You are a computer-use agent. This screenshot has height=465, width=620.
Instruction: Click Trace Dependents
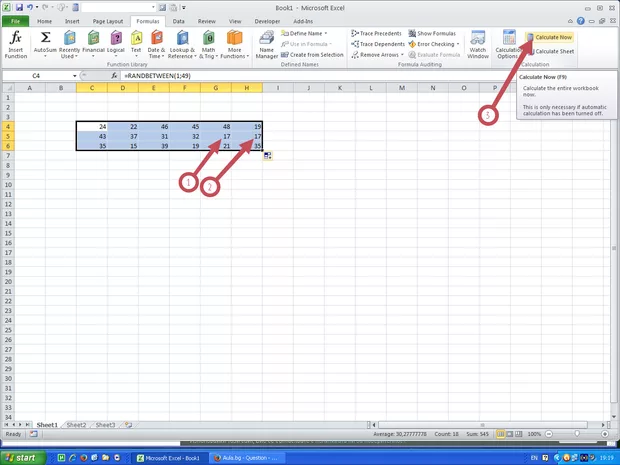point(378,44)
